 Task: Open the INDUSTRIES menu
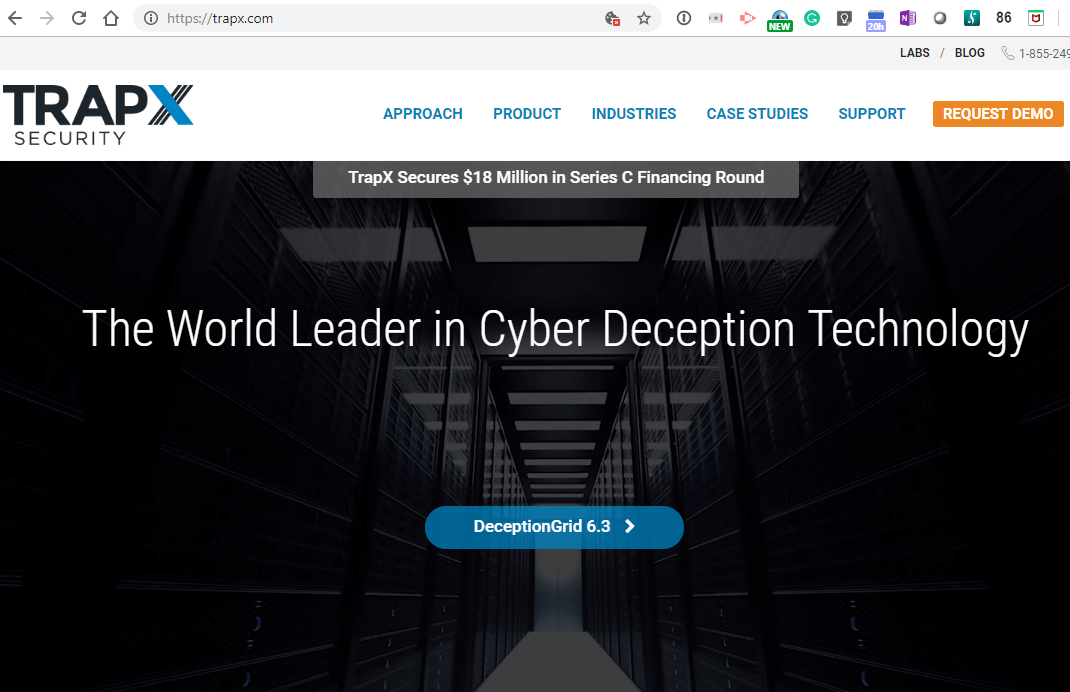[x=634, y=114]
